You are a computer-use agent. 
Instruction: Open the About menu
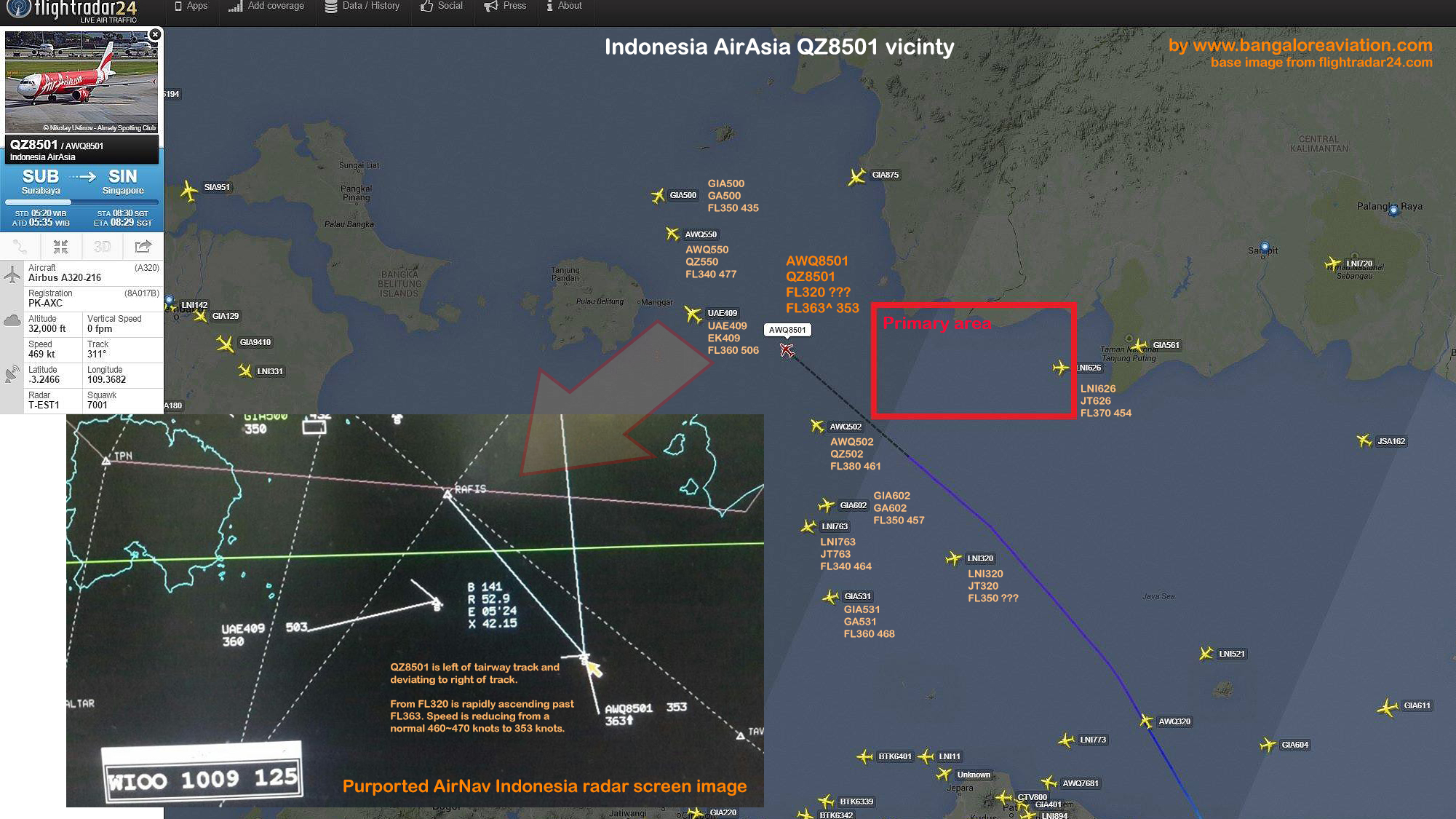click(565, 6)
